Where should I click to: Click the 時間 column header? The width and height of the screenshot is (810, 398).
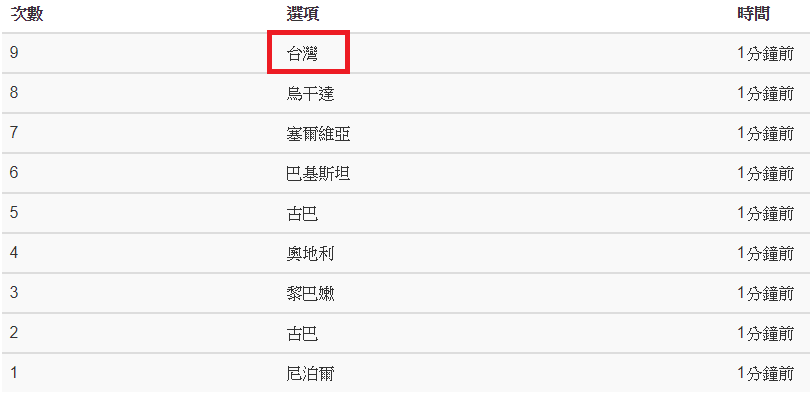click(754, 14)
